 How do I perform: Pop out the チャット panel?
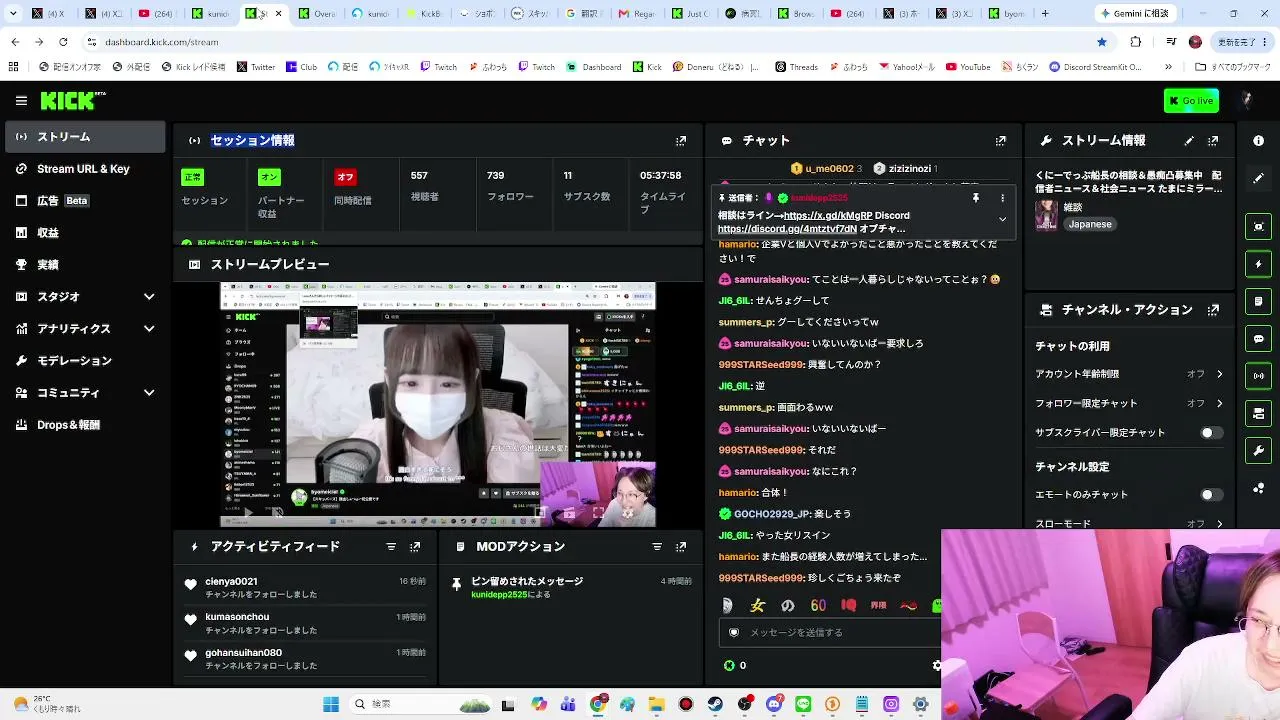coord(1001,141)
